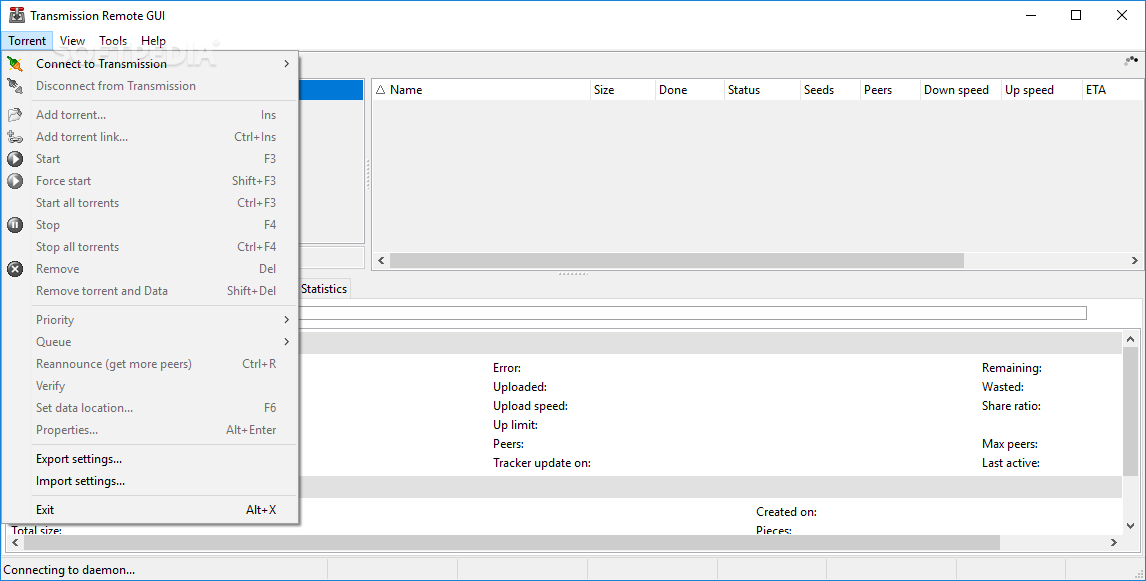Select the Disconnect from Transmission icon
Viewport: 1146px width, 581px height.
click(18, 86)
